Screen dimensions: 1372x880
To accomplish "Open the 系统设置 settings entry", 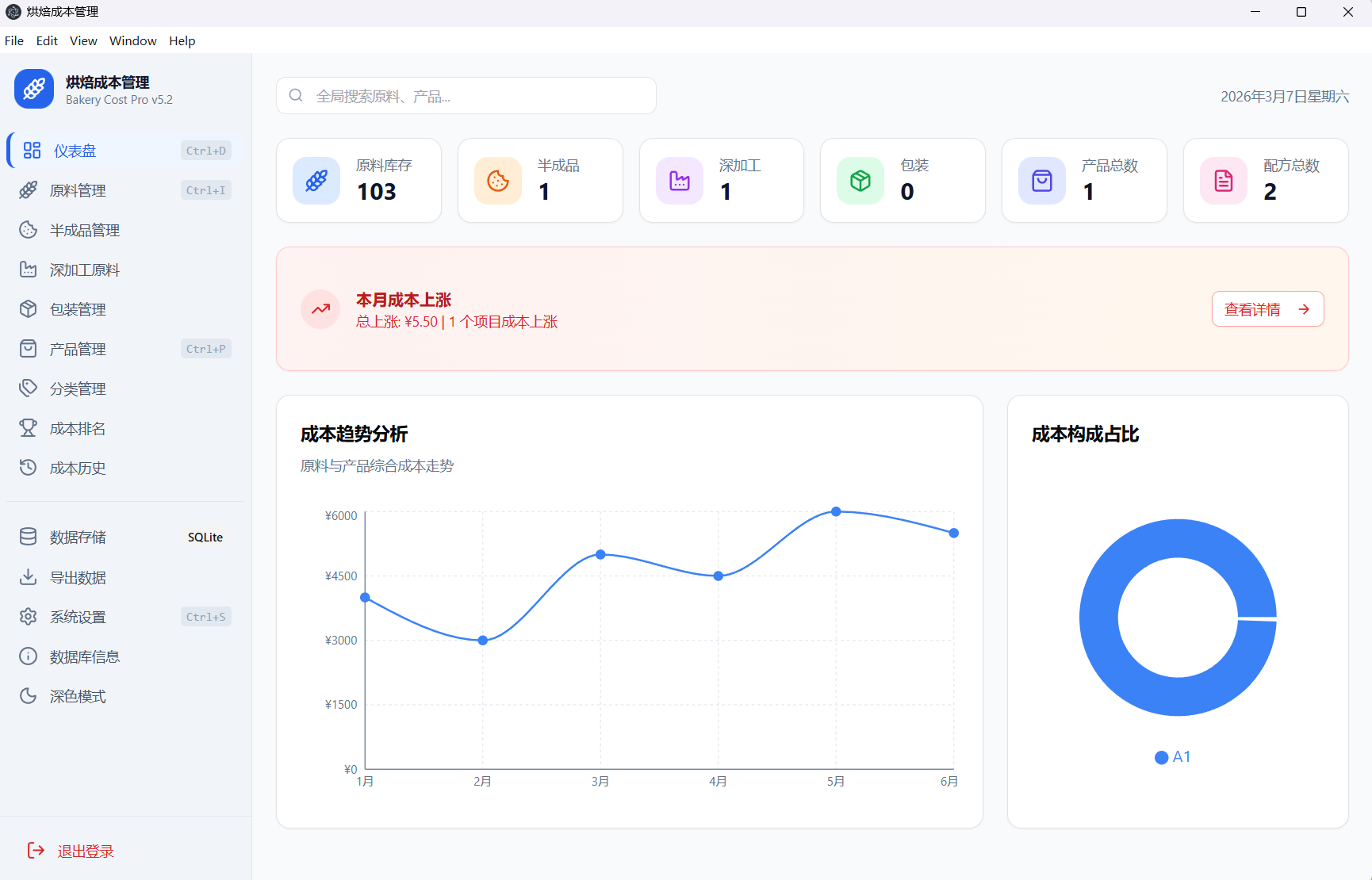I will 77,616.
